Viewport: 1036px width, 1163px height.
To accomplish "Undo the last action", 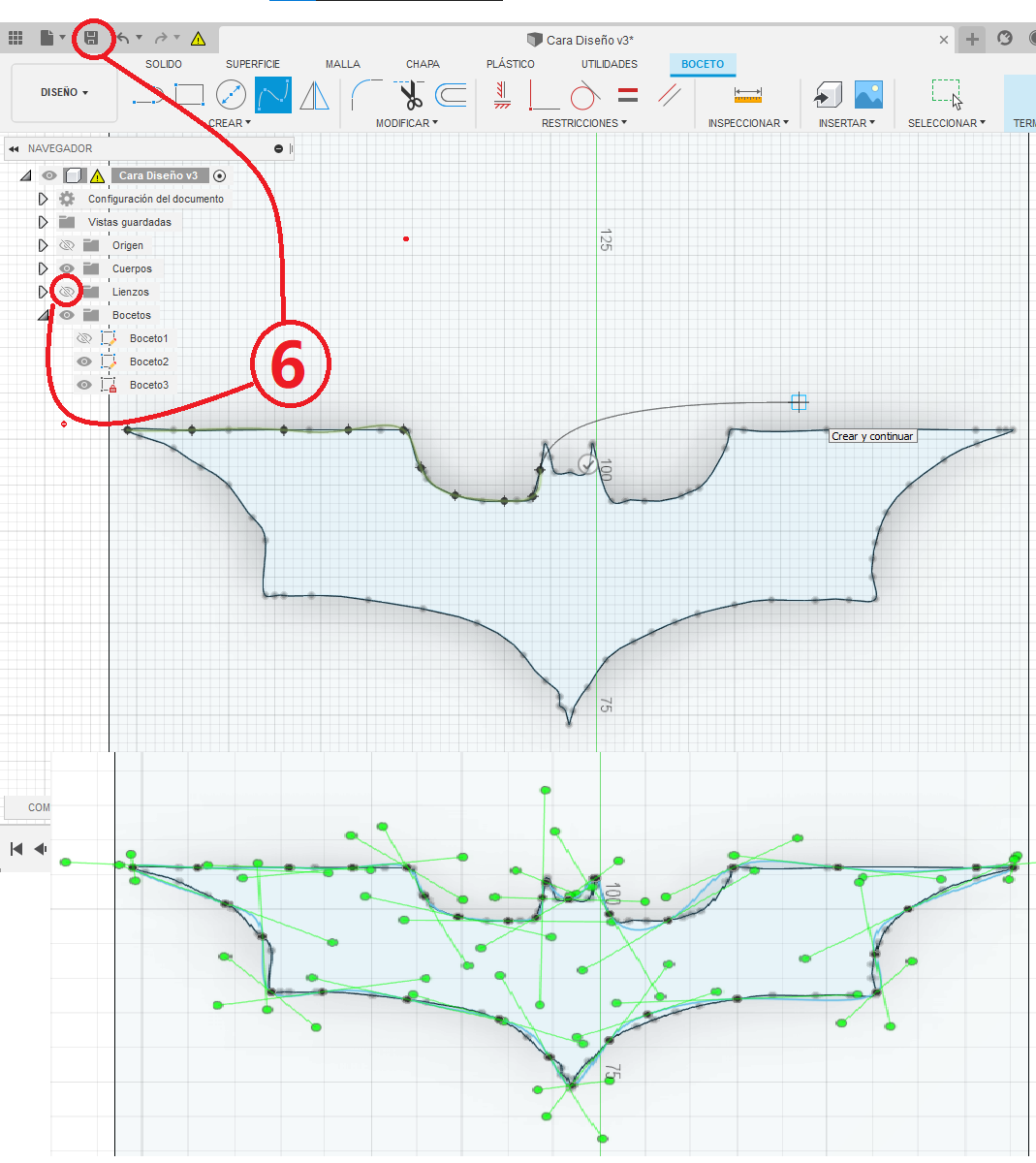I will point(123,39).
